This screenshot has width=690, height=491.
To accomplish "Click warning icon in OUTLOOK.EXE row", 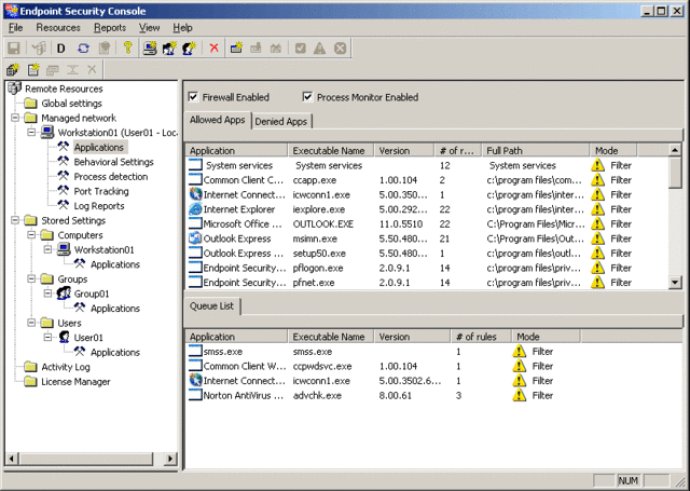I will point(598,224).
